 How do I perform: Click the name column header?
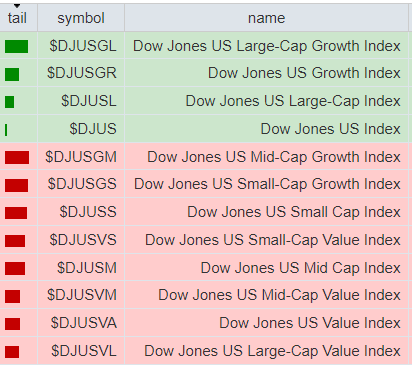tap(266, 18)
